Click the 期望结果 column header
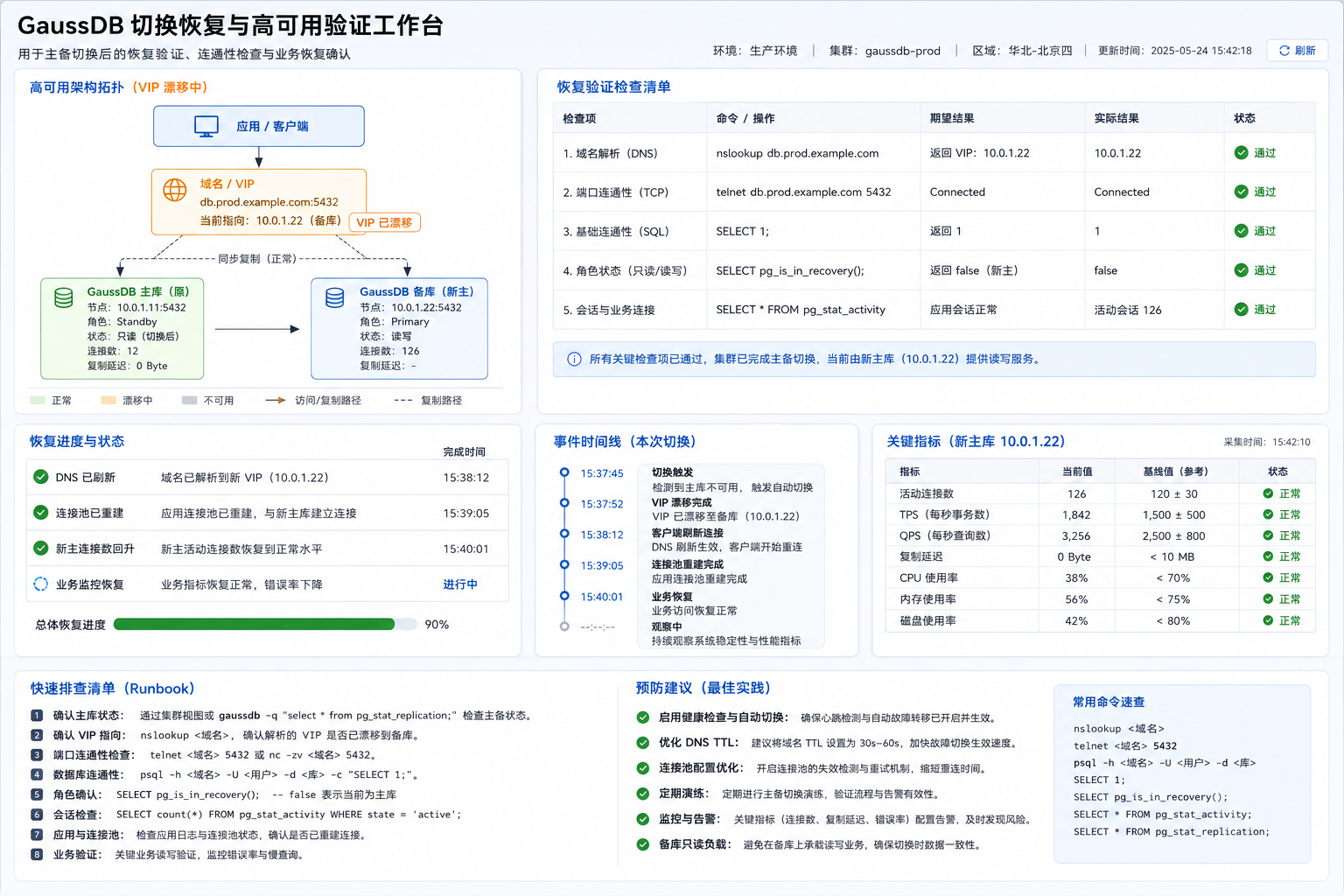 [952, 118]
